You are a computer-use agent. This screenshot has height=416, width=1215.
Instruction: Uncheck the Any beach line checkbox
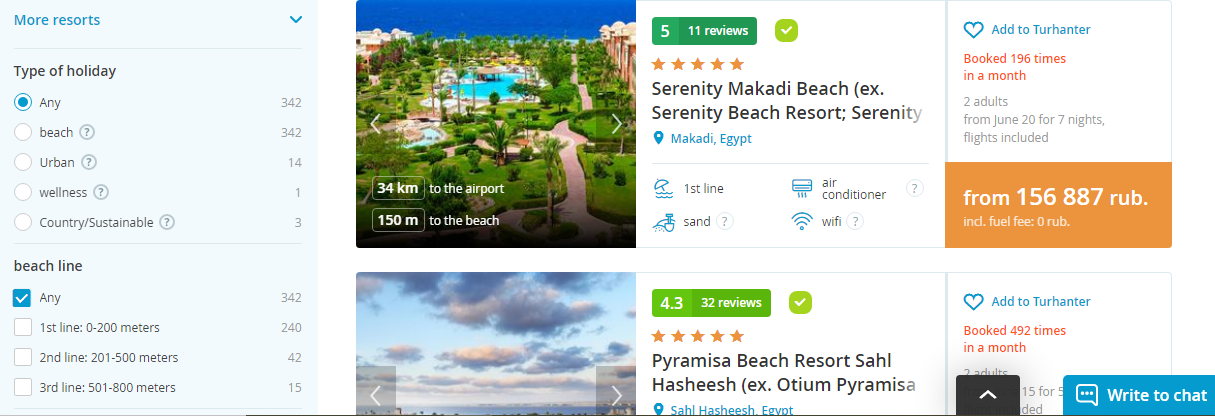point(23,297)
